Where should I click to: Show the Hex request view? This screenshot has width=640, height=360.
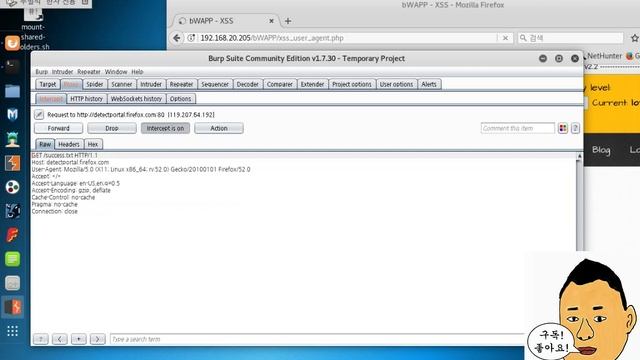(93, 144)
